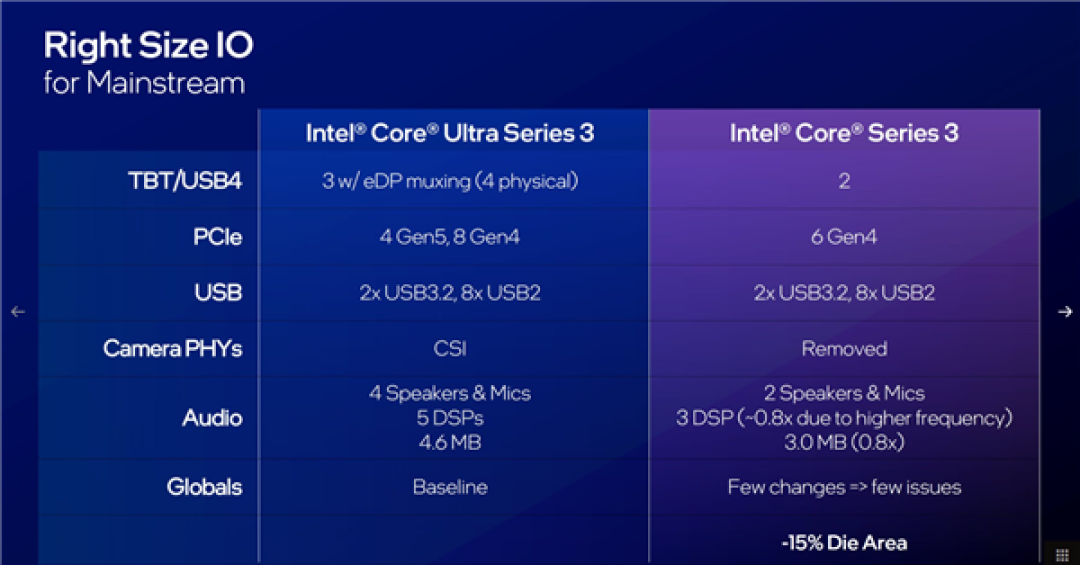Go to previous slide with left arrow

click(x=18, y=311)
